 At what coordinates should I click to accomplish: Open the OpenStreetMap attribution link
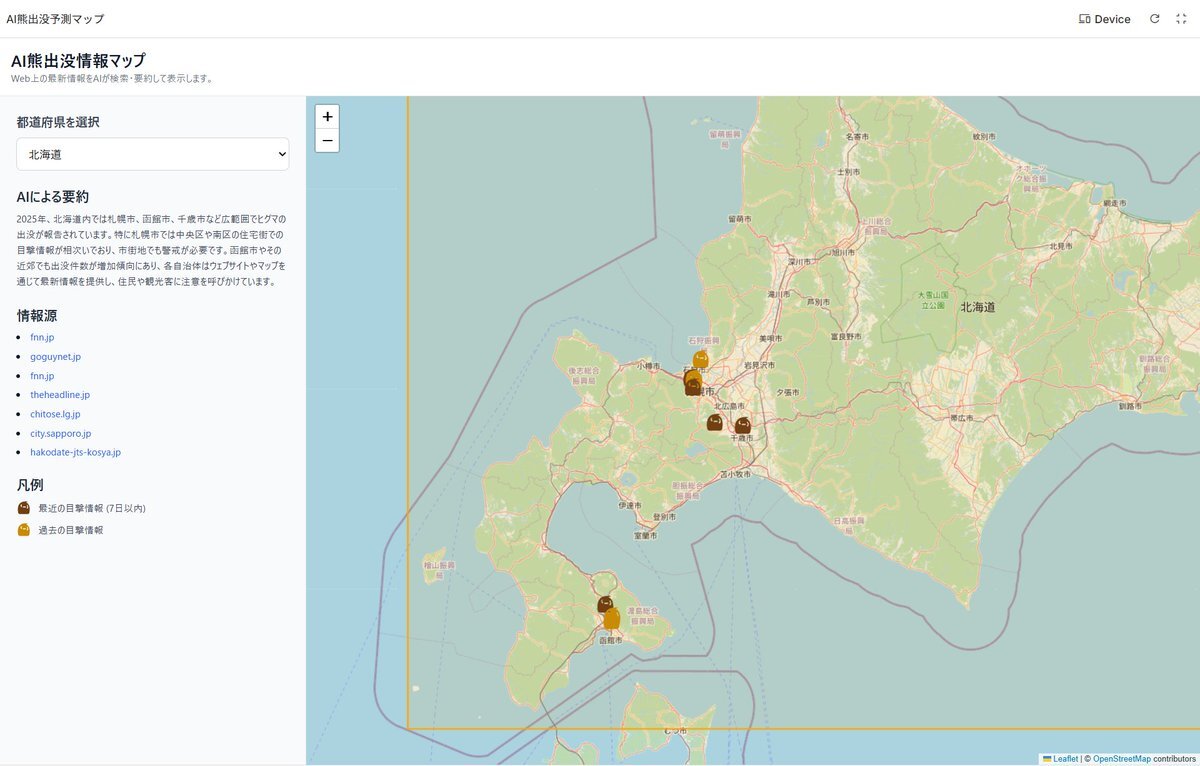(x=1121, y=759)
